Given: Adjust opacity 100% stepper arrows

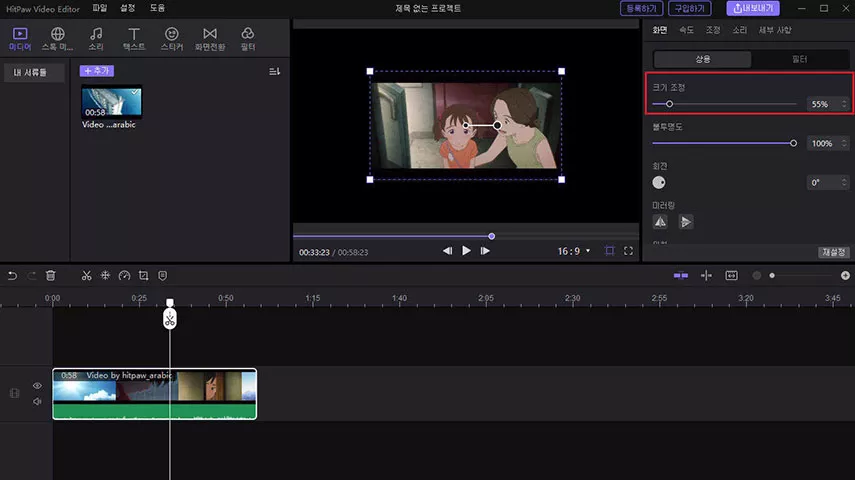Looking at the screenshot, I should 844,143.
